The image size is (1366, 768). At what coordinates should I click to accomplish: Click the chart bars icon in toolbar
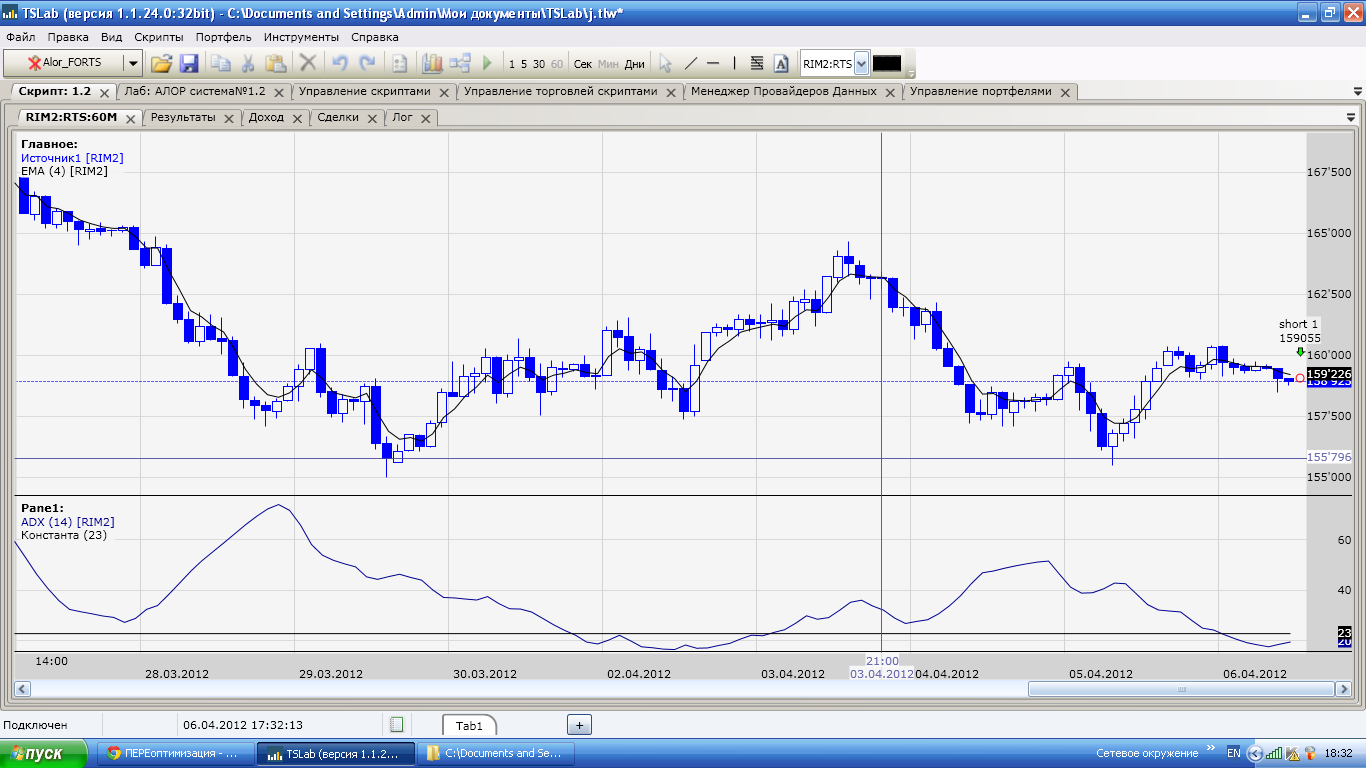pos(432,63)
